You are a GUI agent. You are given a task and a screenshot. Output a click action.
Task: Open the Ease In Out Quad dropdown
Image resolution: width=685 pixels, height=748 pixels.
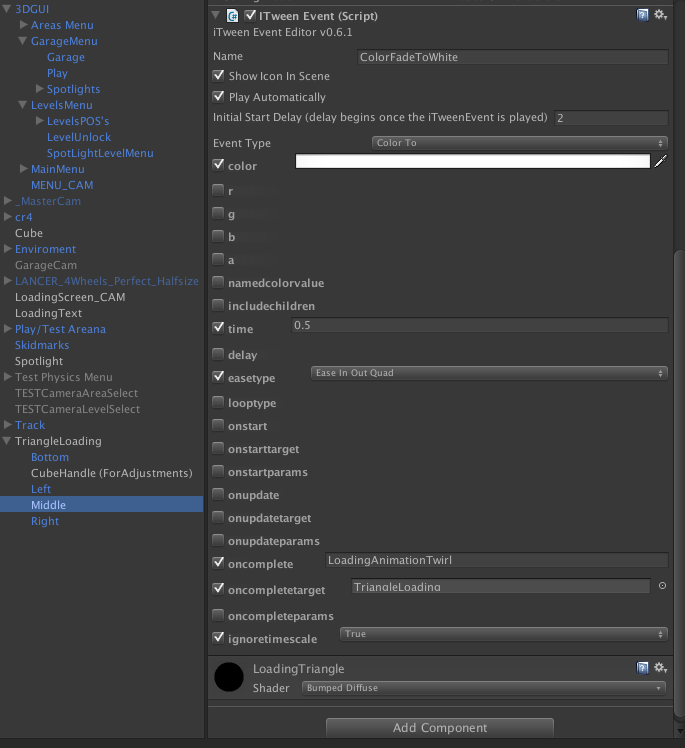[x=489, y=373]
